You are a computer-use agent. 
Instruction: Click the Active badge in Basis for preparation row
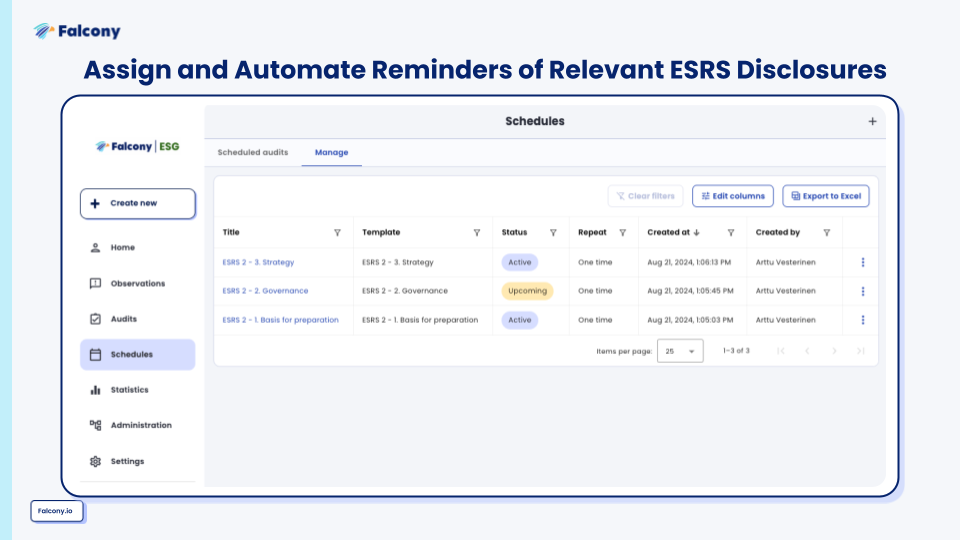pyautogui.click(x=520, y=320)
